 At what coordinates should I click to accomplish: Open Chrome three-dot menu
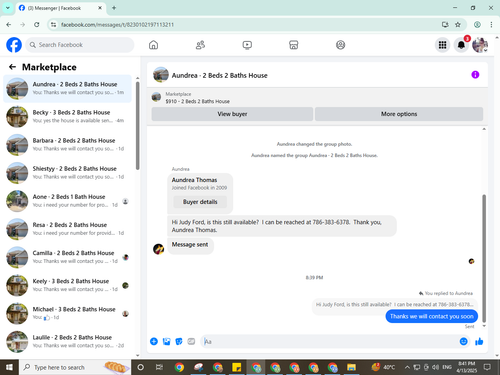[x=491, y=24]
